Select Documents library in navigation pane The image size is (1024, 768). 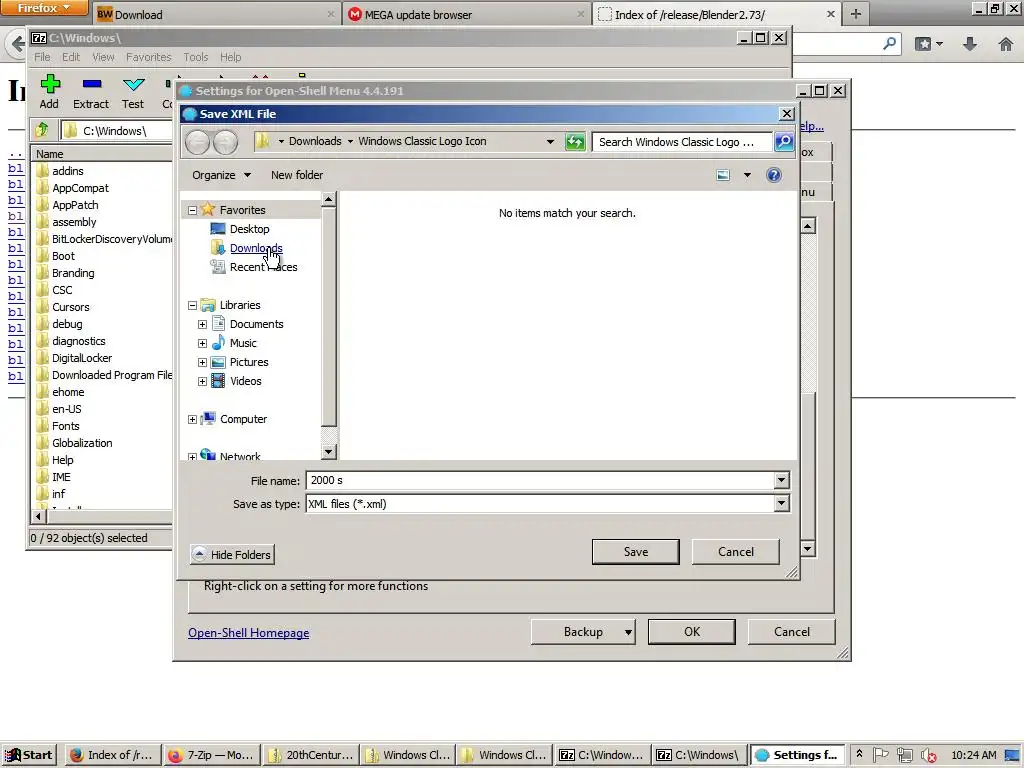pos(256,324)
